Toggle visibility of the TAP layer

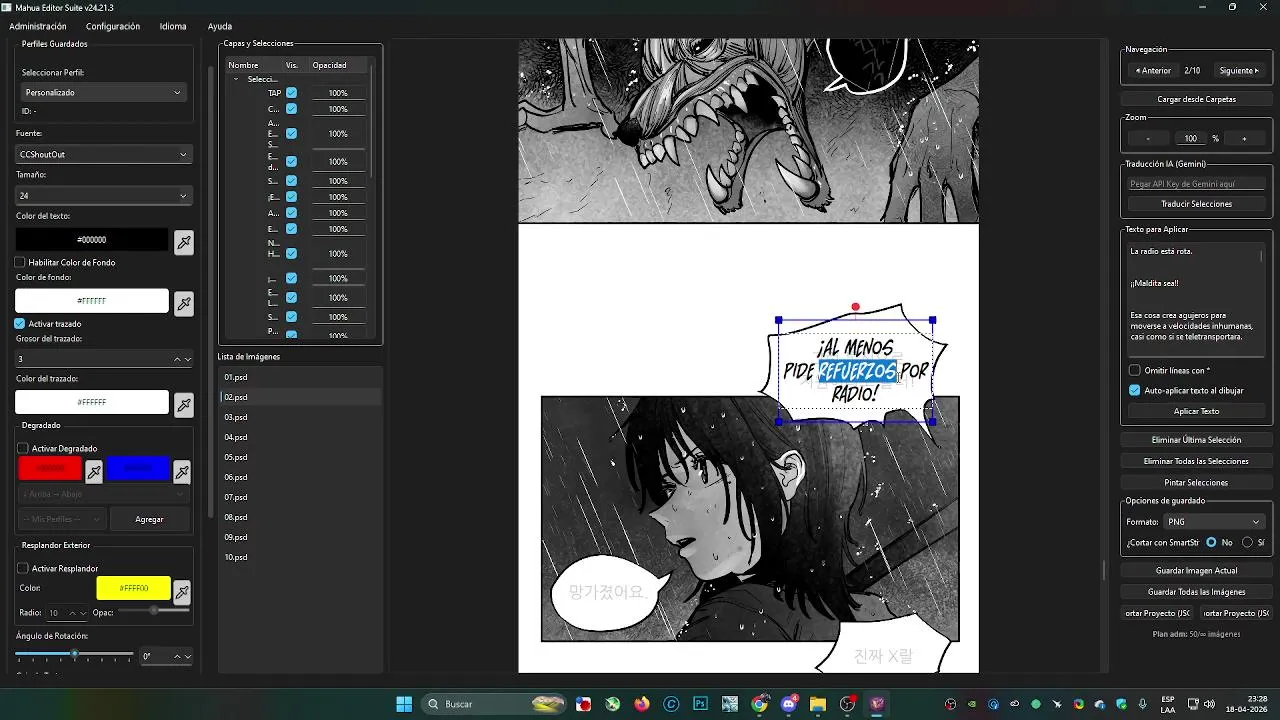(x=291, y=93)
